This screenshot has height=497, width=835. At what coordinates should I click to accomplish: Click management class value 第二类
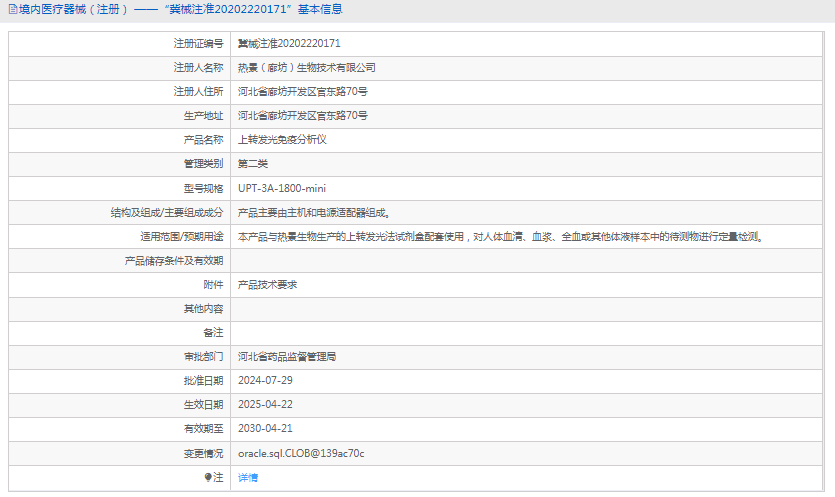252,164
